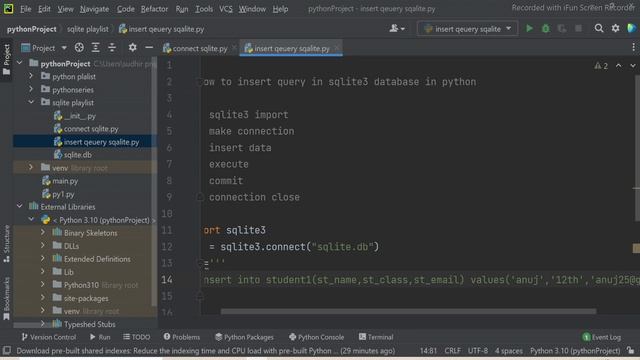Open the Problems tool window
Screen dimensions: 640x360
182,337
